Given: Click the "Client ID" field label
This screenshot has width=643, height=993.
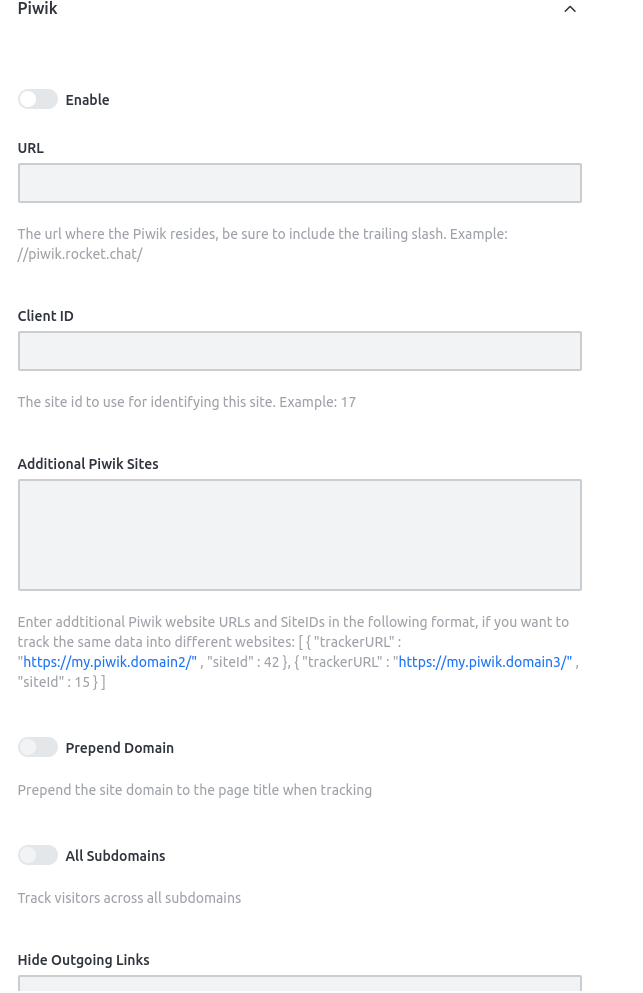Looking at the screenshot, I should pyautogui.click(x=46, y=316).
